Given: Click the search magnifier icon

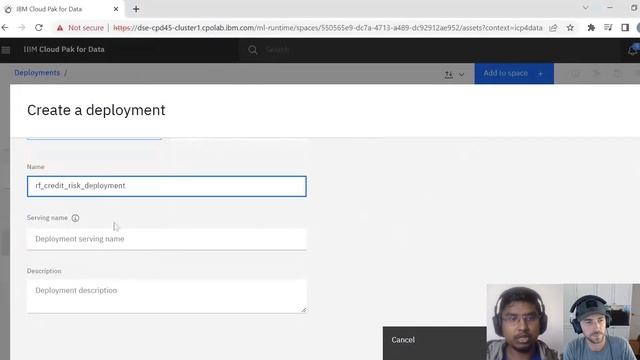Looking at the screenshot, I should 253,50.
